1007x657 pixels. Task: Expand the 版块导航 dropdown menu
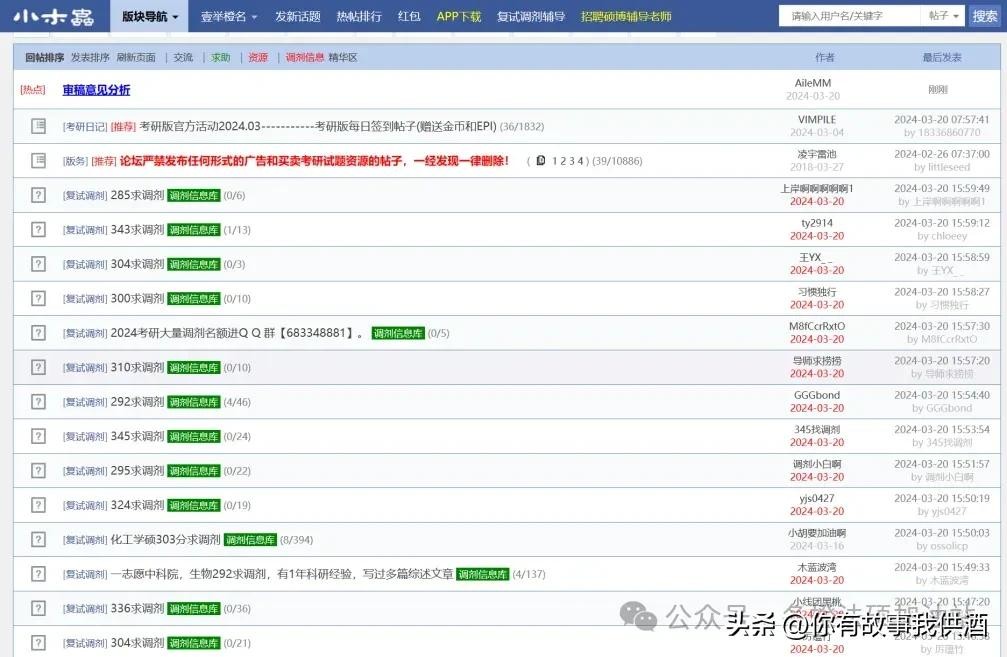[x=150, y=17]
